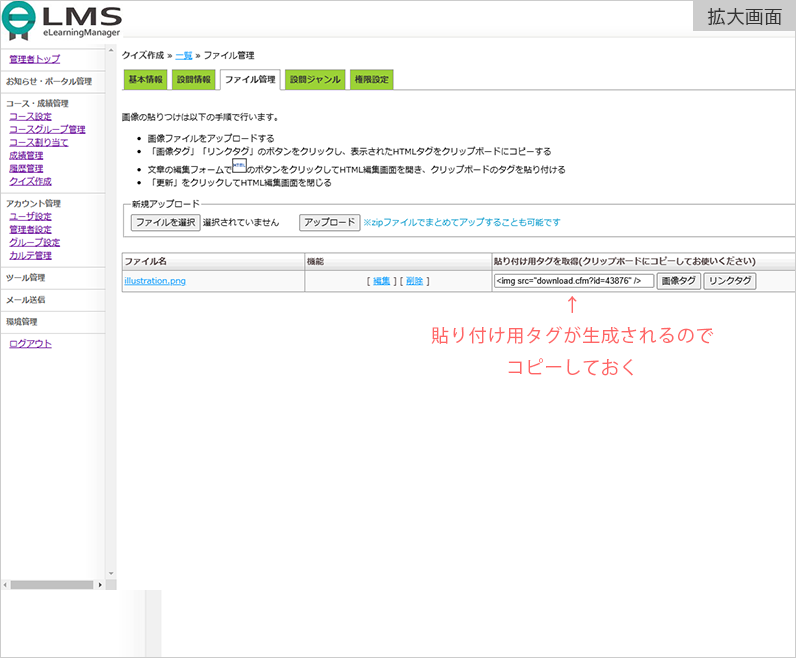Click 一覧 breadcrumb link

(184, 55)
